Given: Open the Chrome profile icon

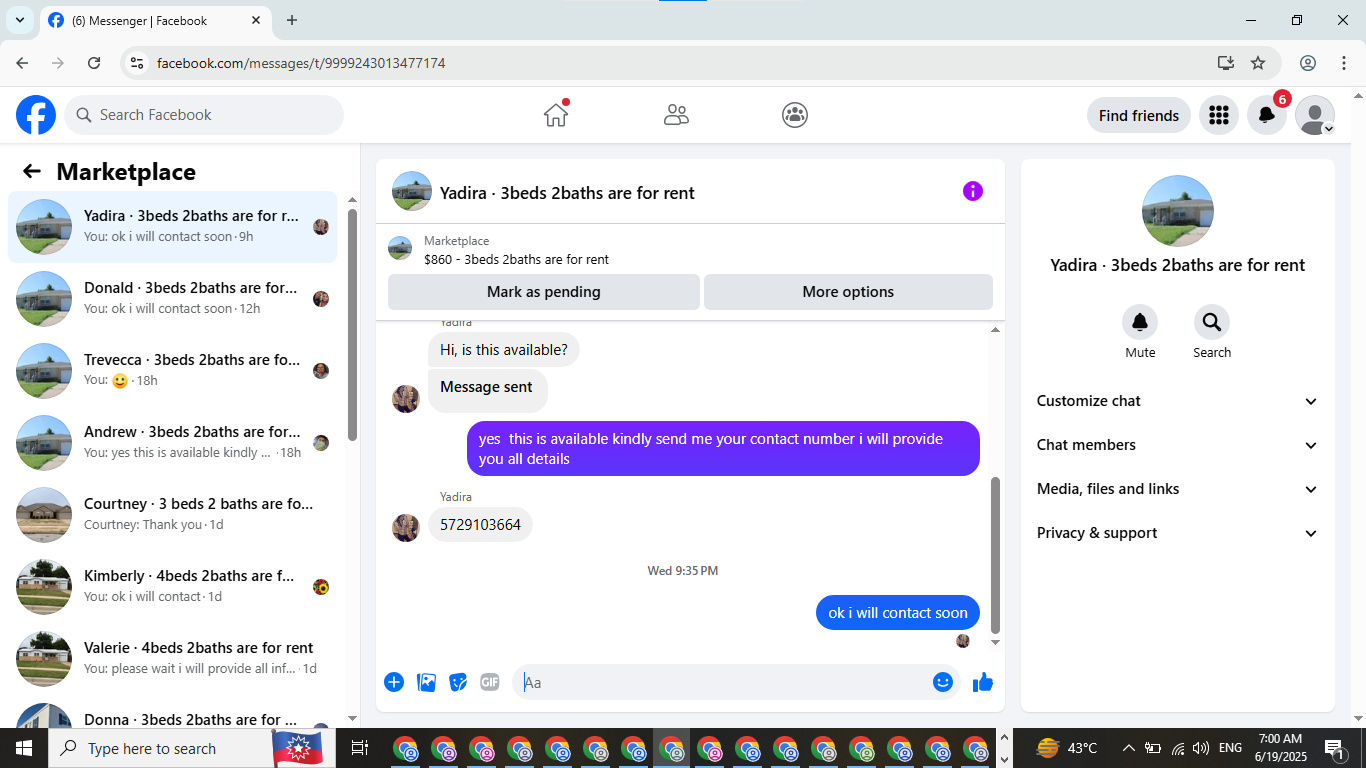Looking at the screenshot, I should [1308, 63].
